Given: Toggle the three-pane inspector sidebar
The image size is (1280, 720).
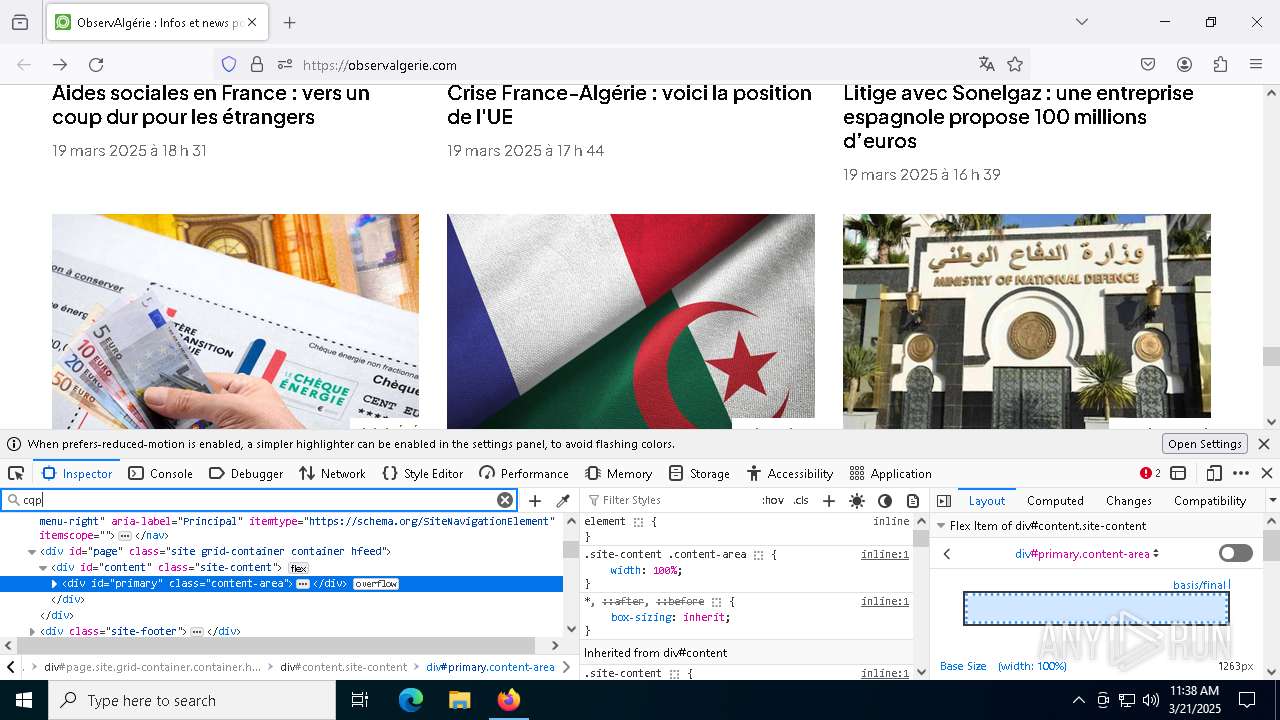Looking at the screenshot, I should coord(943,500).
